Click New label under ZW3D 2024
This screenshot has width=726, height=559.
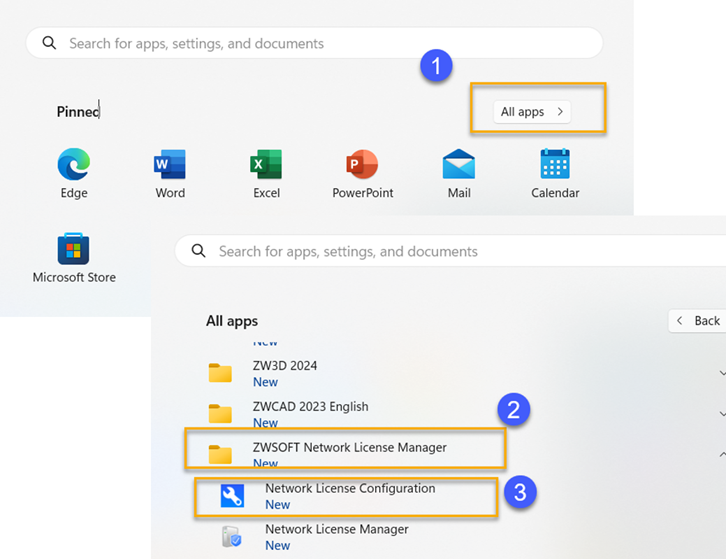(x=265, y=382)
